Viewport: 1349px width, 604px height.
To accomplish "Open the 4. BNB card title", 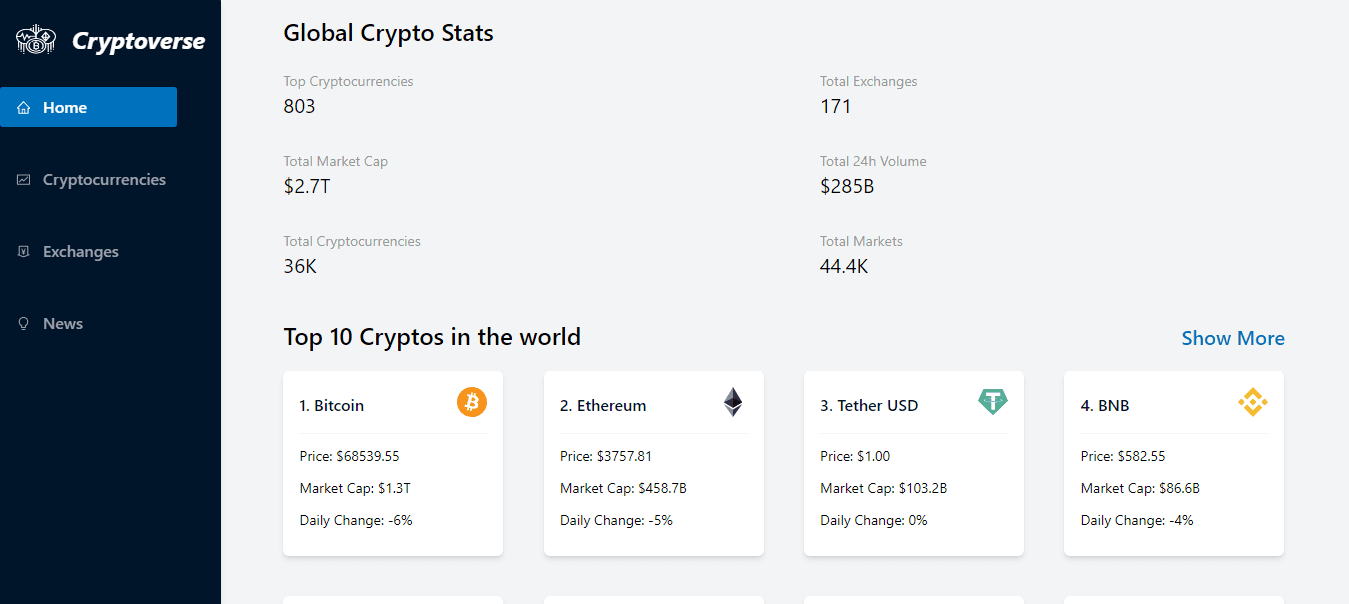I will [1105, 405].
